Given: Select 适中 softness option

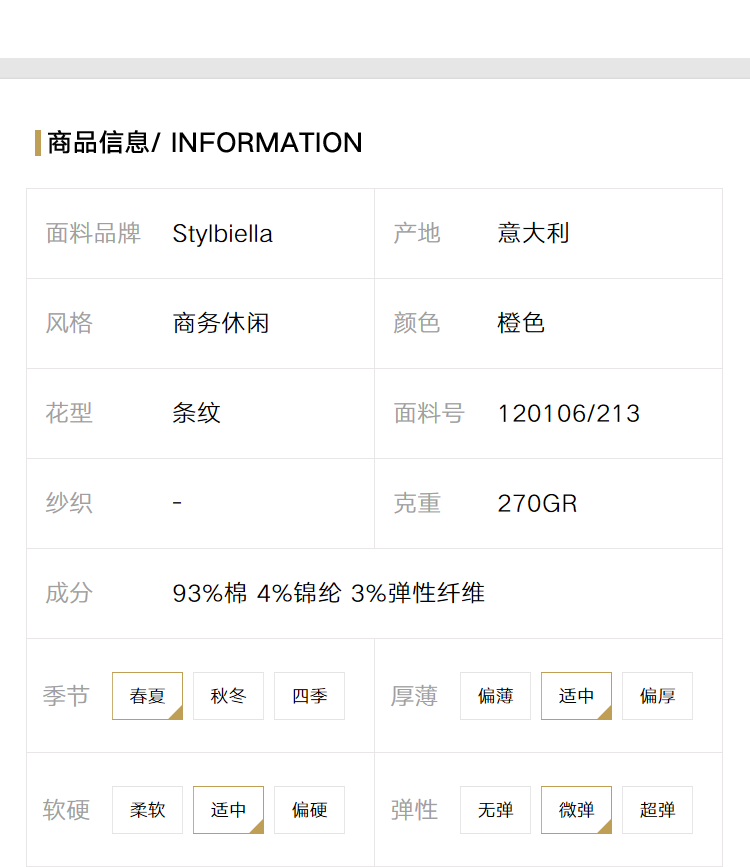Looking at the screenshot, I should coord(228,809).
